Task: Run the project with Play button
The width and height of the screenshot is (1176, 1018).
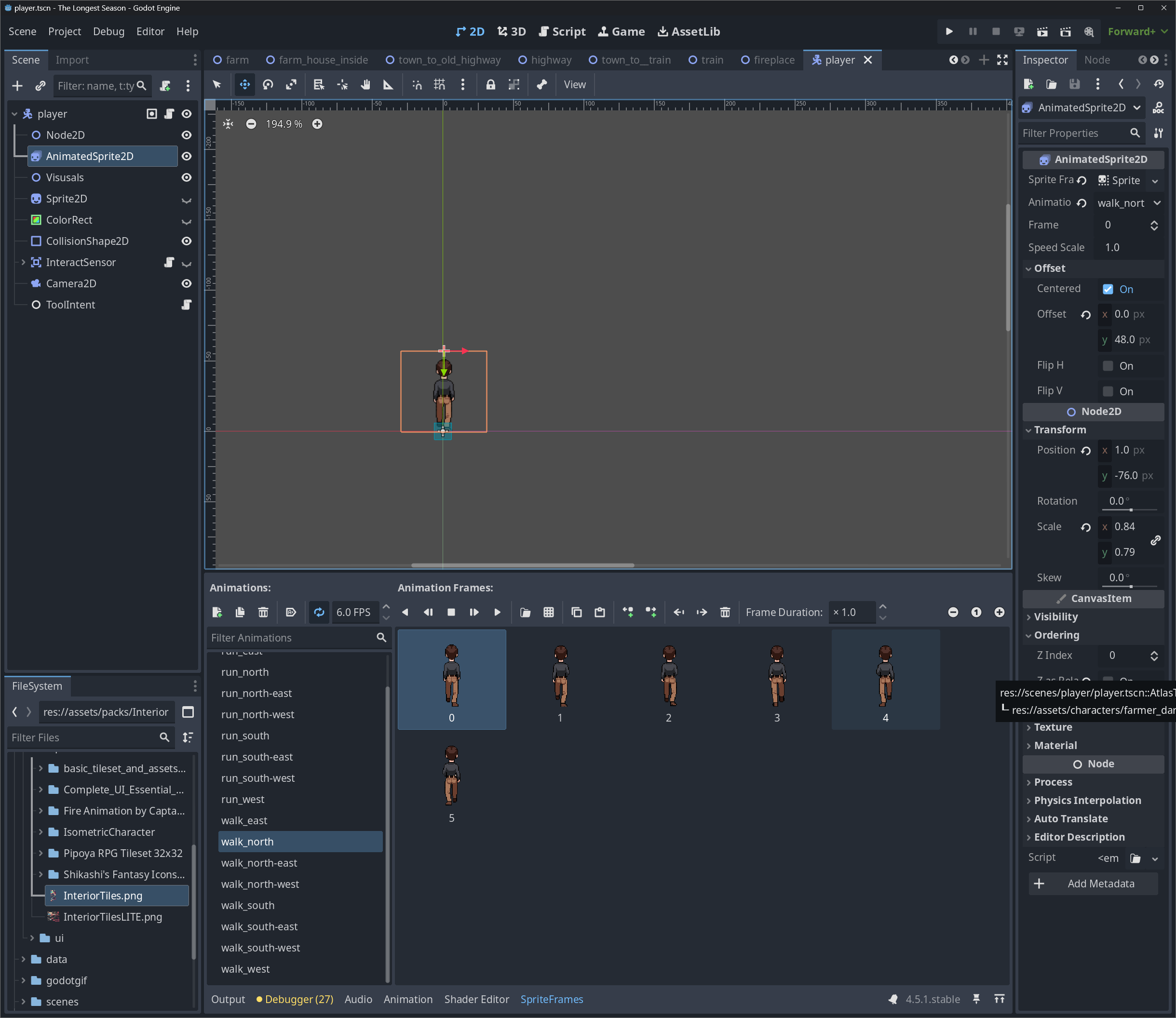Action: click(x=949, y=32)
